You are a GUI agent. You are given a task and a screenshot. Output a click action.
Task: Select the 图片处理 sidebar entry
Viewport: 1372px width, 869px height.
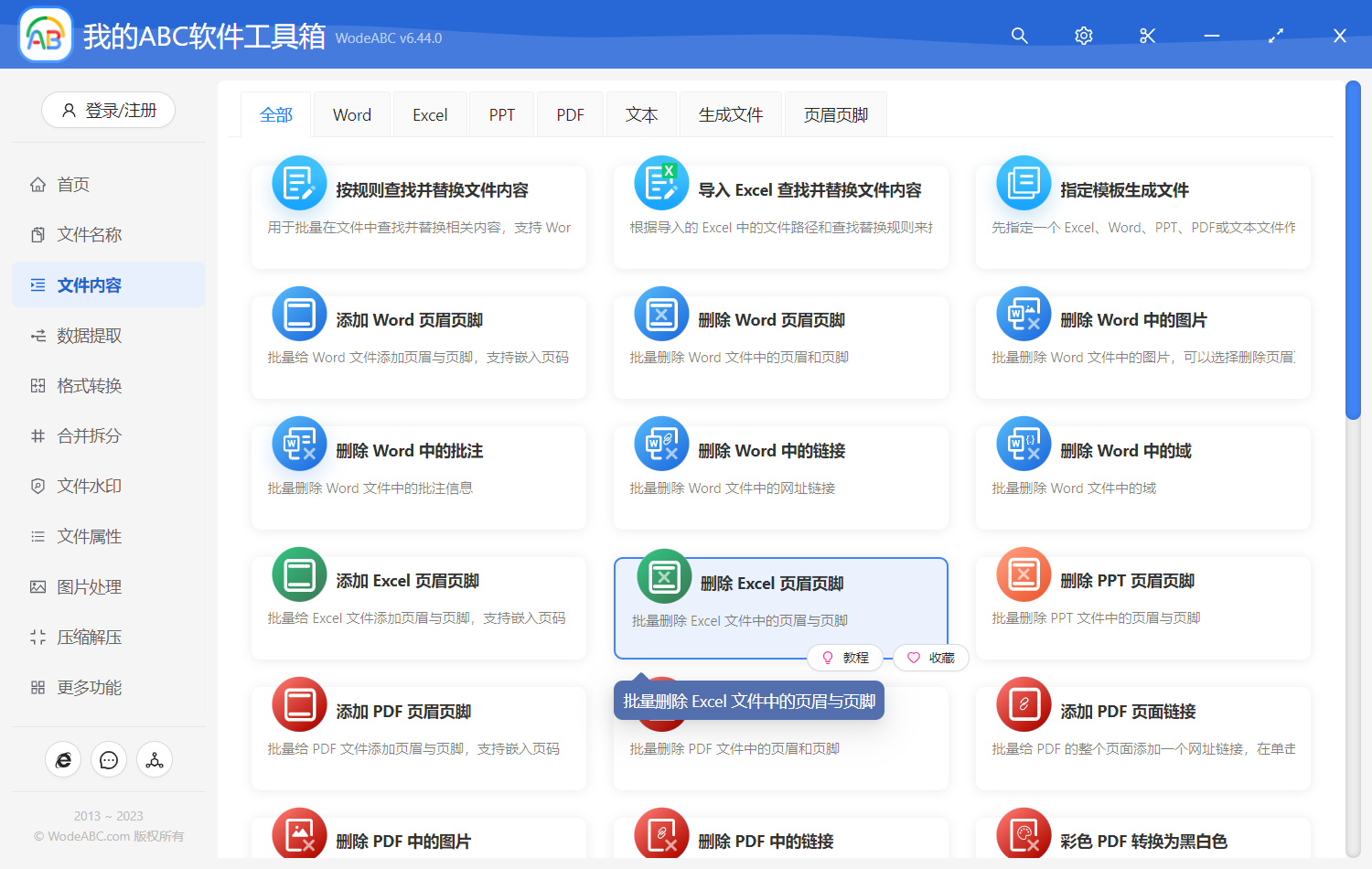(89, 586)
